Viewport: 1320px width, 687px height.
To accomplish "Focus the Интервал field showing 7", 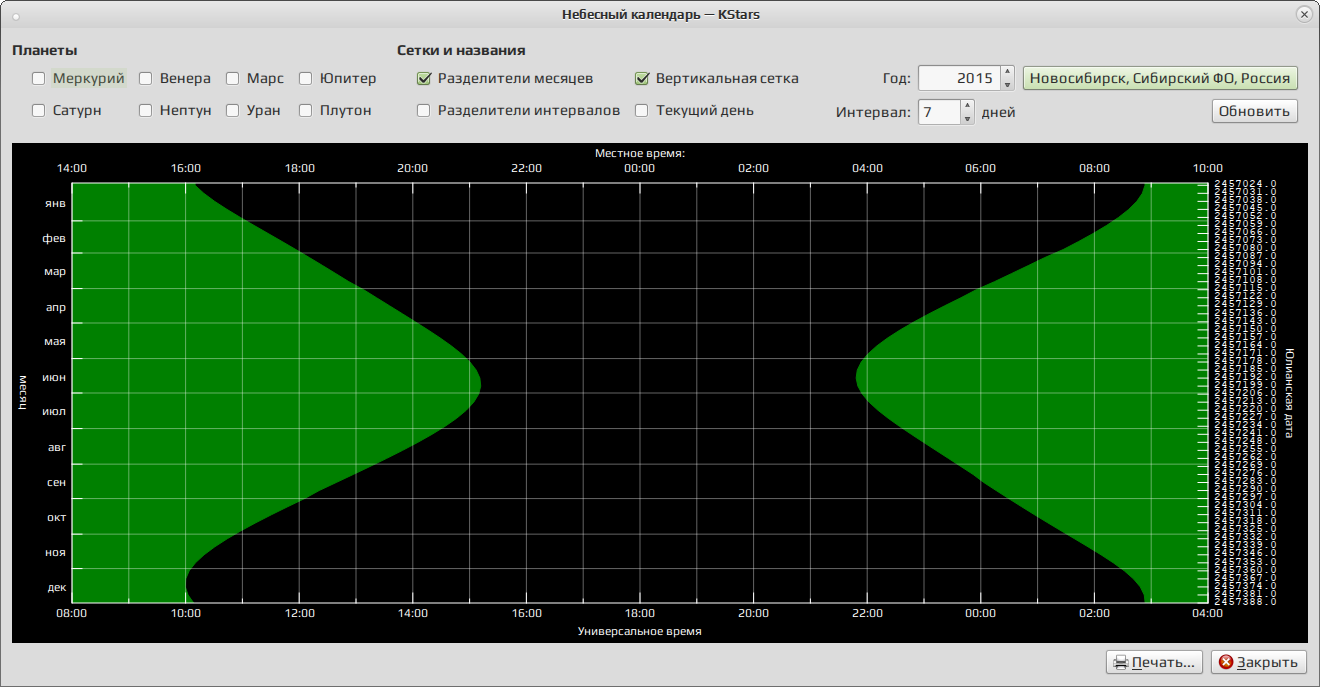I will click(x=939, y=112).
